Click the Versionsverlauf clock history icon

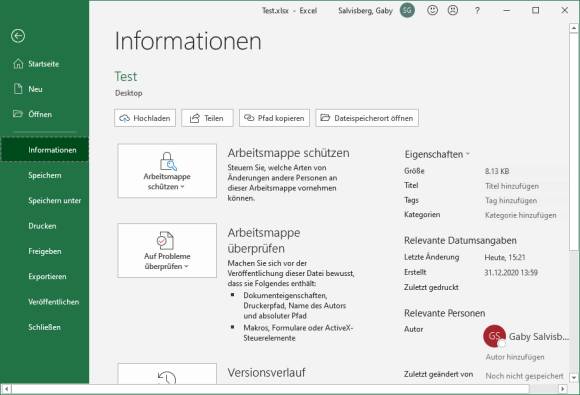(x=167, y=378)
